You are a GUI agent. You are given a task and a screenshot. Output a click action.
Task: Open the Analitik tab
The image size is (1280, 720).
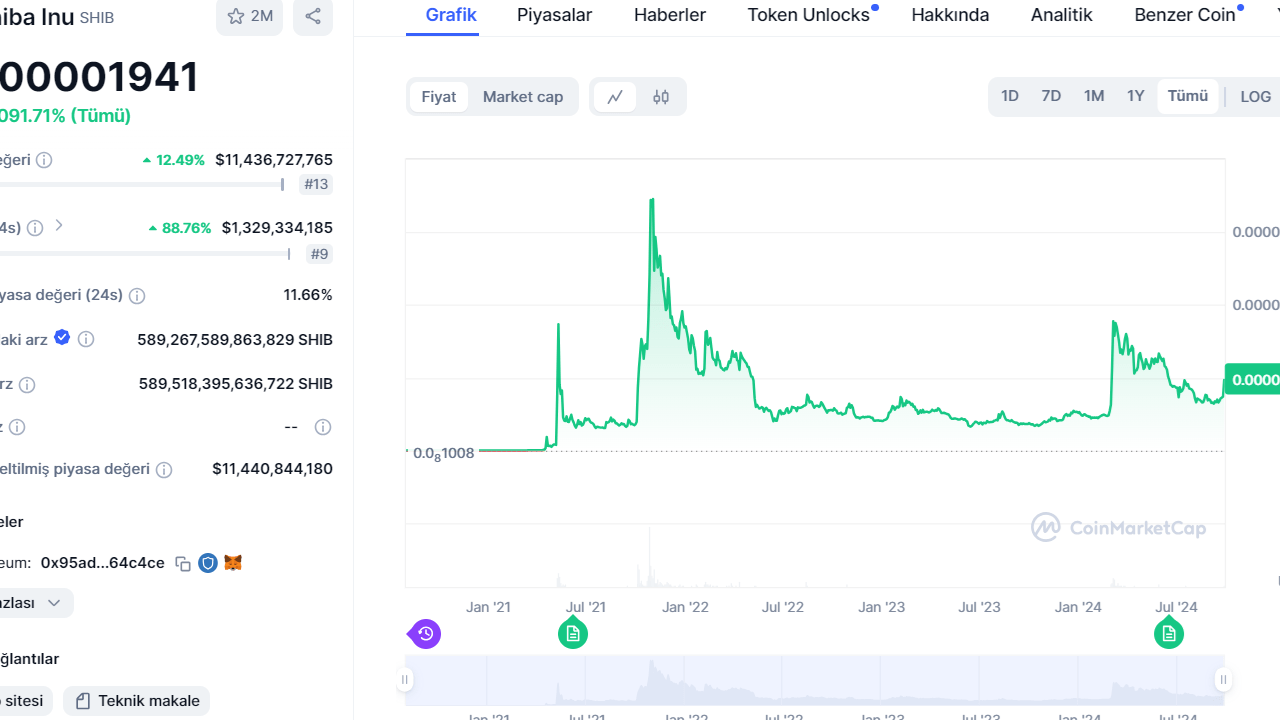pyautogui.click(x=1062, y=15)
